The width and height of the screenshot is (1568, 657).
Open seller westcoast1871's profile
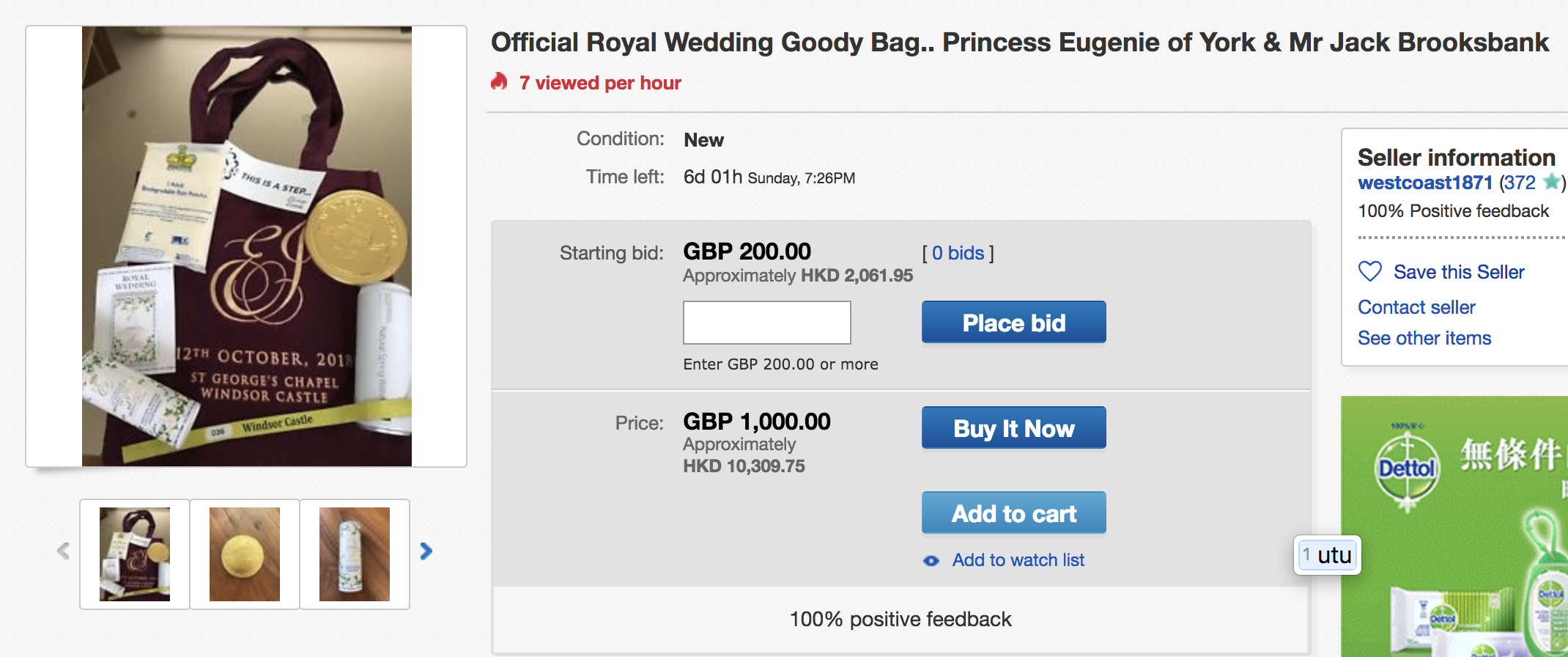[x=1425, y=183]
